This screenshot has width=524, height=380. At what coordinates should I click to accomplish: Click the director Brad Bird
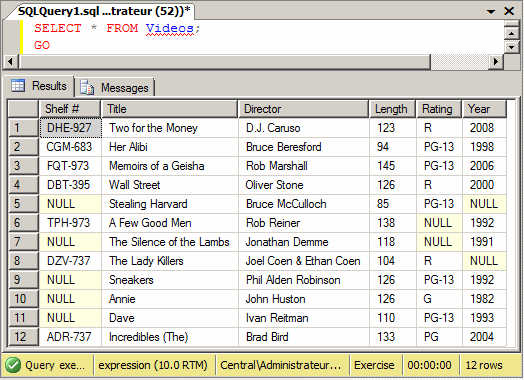tap(267, 337)
